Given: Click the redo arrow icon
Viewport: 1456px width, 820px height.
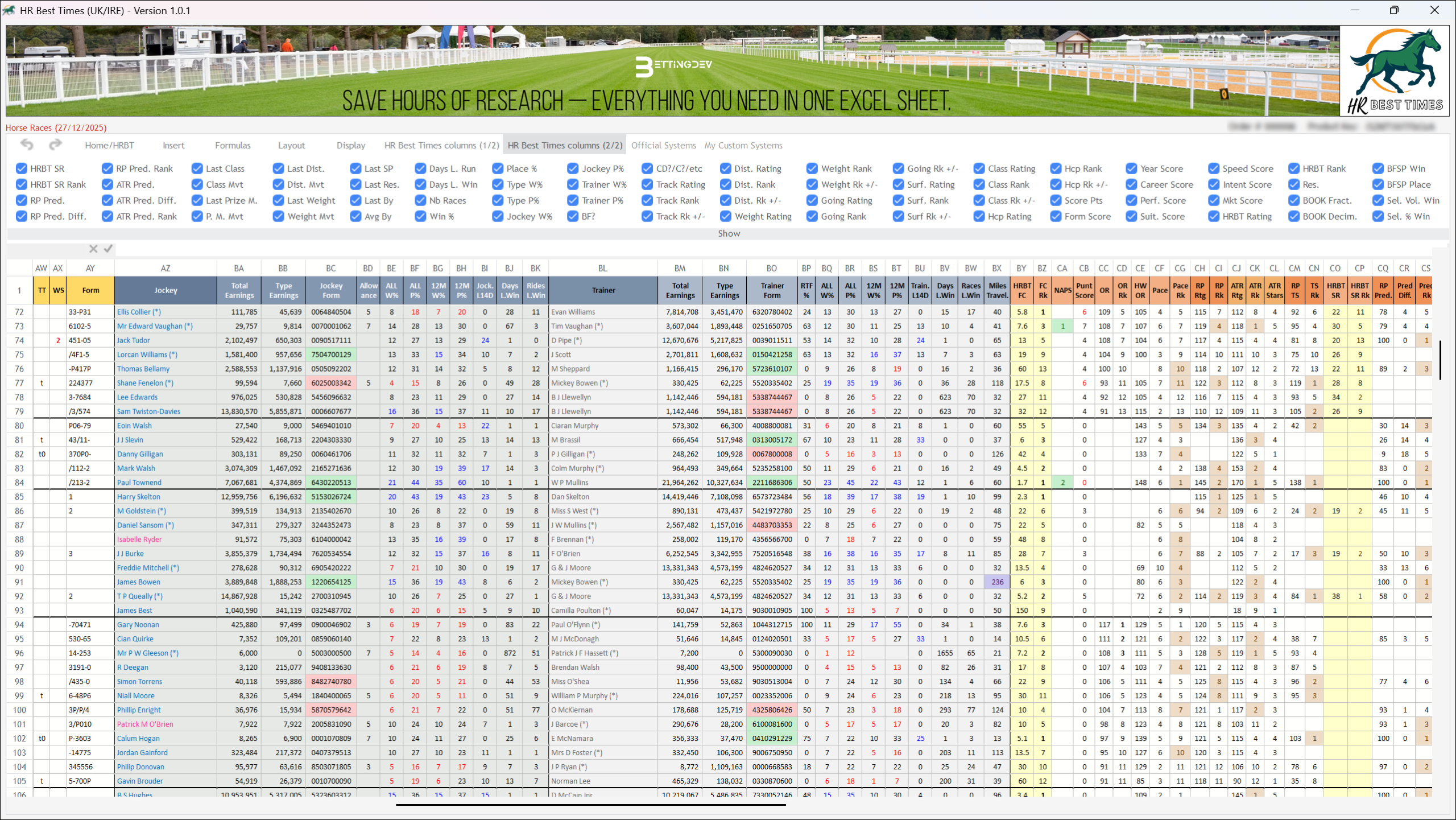Looking at the screenshot, I should click(x=55, y=145).
